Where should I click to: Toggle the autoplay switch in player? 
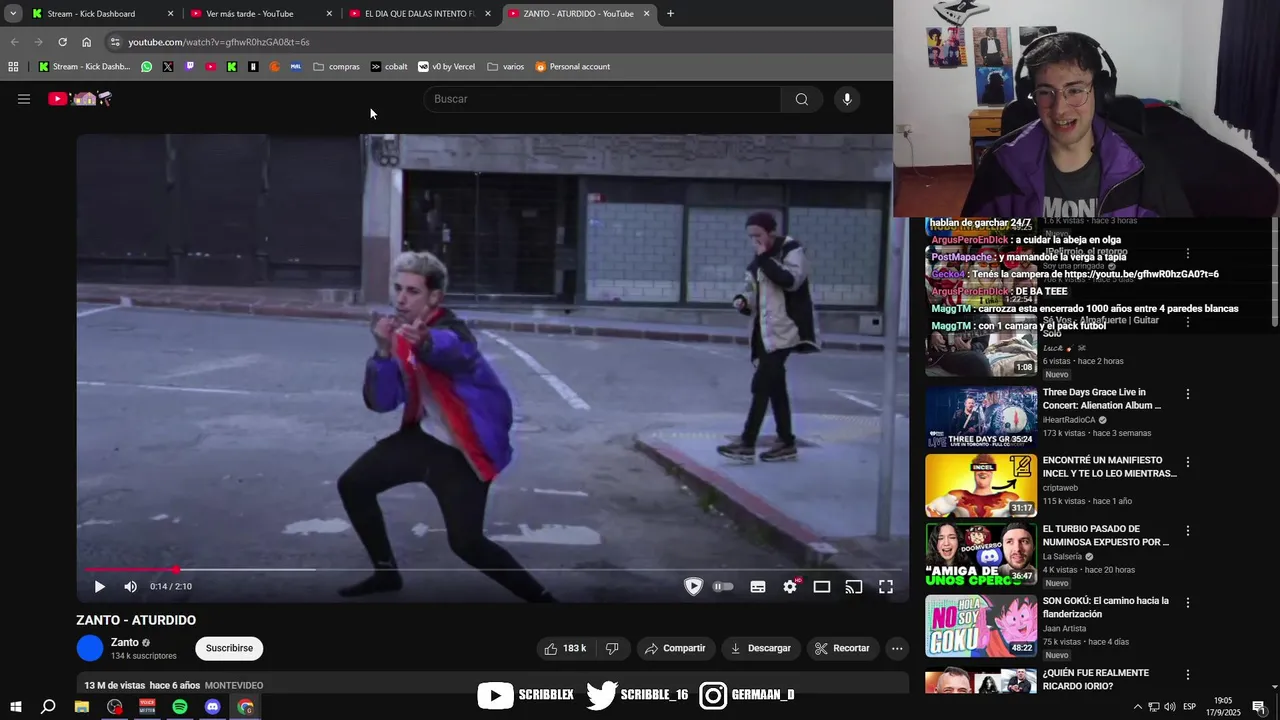[723, 587]
